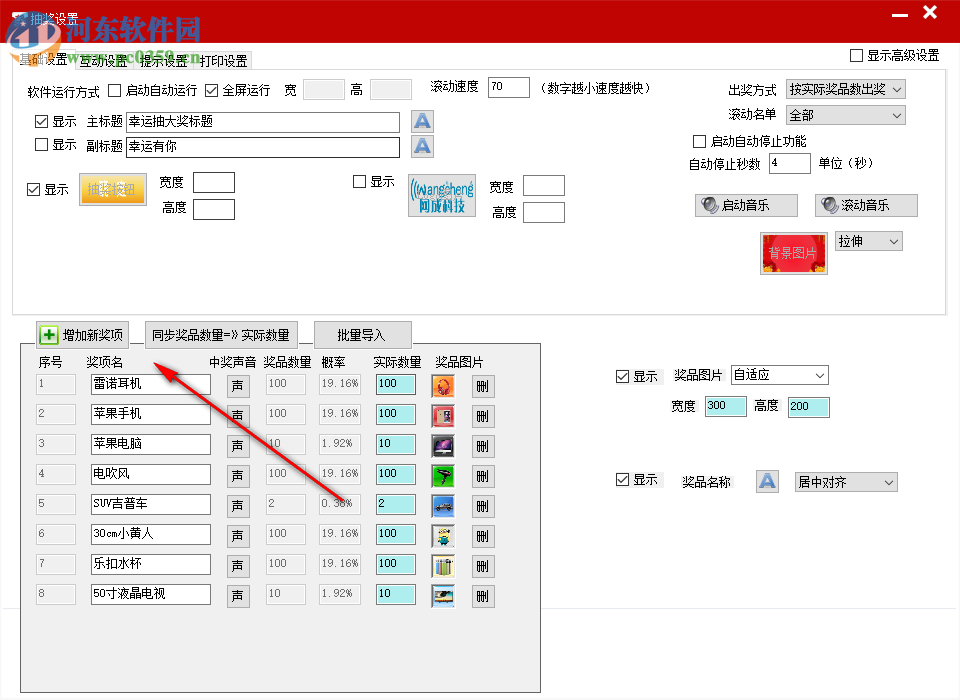960x700 pixels.
Task: Open prize name font settings A icon
Action: (767, 481)
